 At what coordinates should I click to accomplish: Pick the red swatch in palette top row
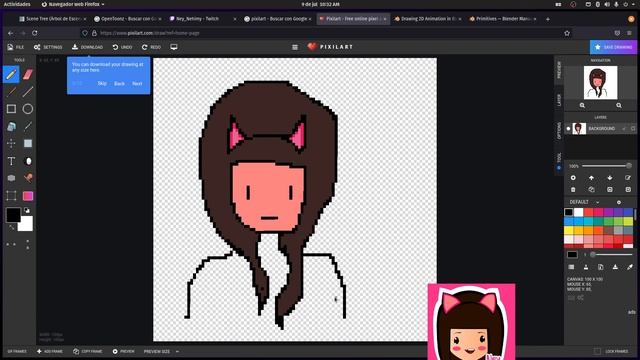click(x=588, y=212)
